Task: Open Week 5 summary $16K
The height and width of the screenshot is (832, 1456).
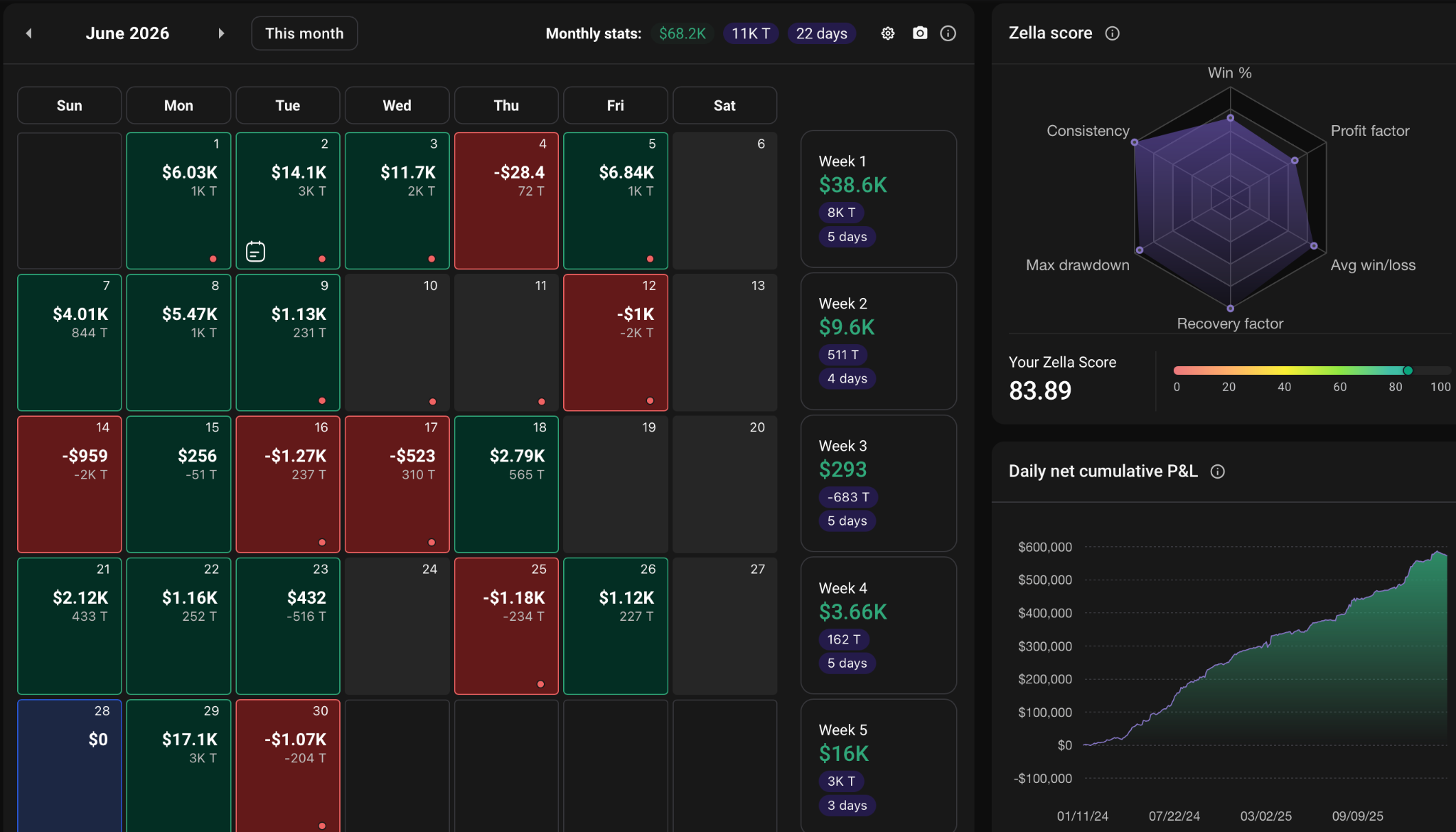Action: pos(879,766)
